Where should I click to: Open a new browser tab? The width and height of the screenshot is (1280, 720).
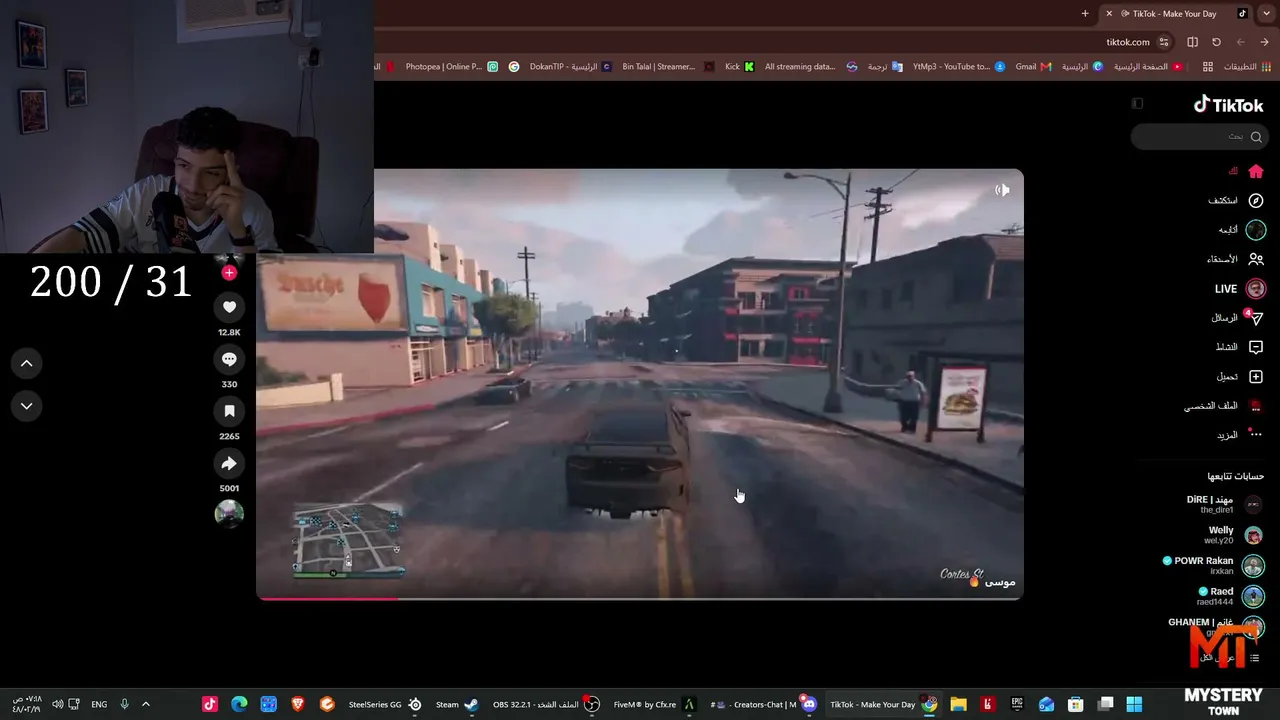pos(1085,13)
